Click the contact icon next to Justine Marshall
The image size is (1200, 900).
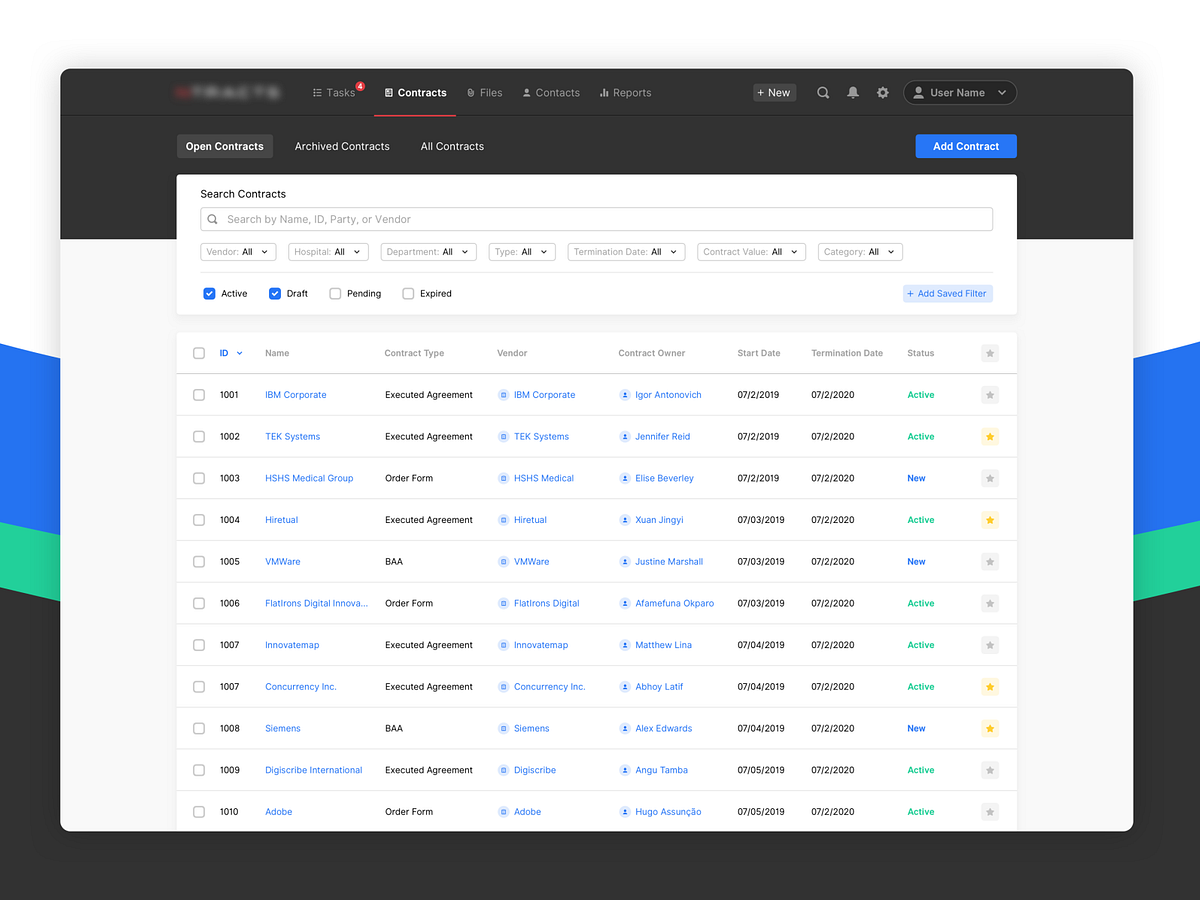tap(624, 561)
